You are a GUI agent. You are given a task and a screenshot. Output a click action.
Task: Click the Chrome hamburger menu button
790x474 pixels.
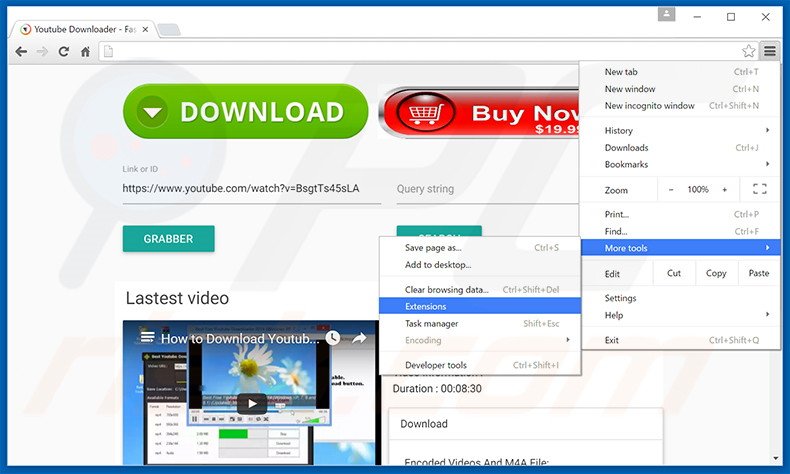[769, 51]
